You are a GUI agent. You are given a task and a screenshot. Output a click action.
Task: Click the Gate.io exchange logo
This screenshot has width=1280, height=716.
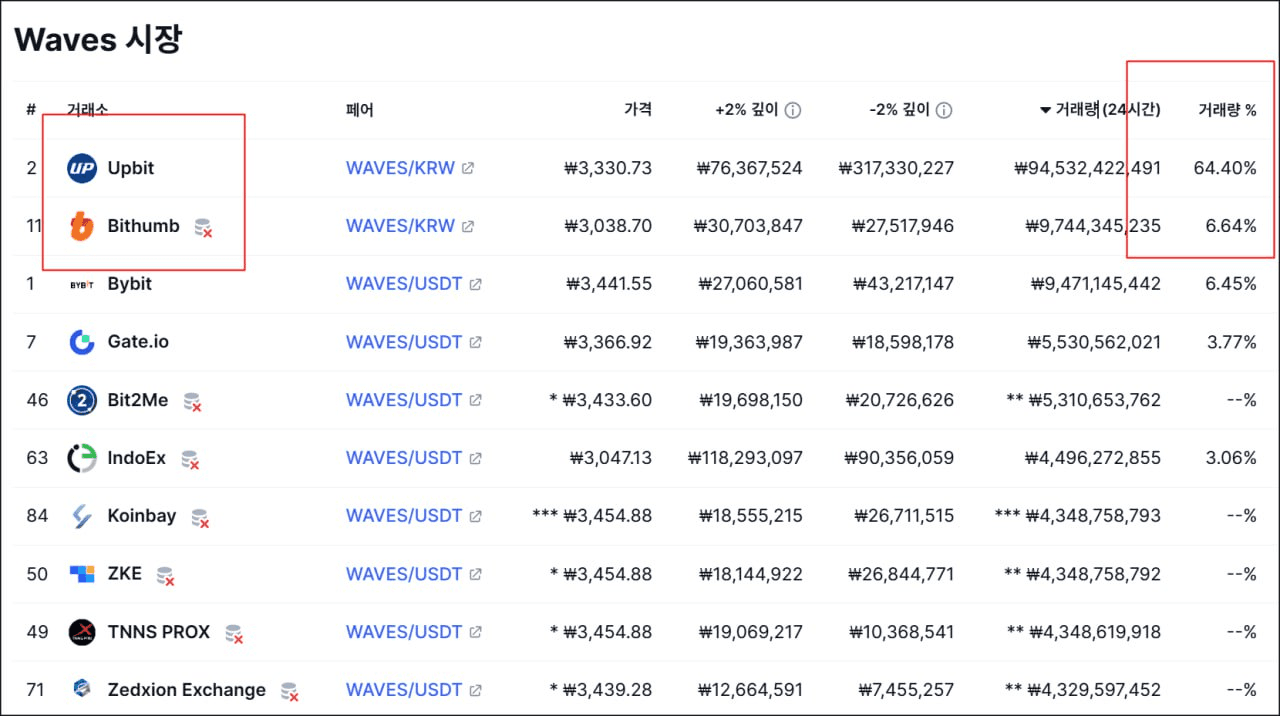tap(82, 342)
